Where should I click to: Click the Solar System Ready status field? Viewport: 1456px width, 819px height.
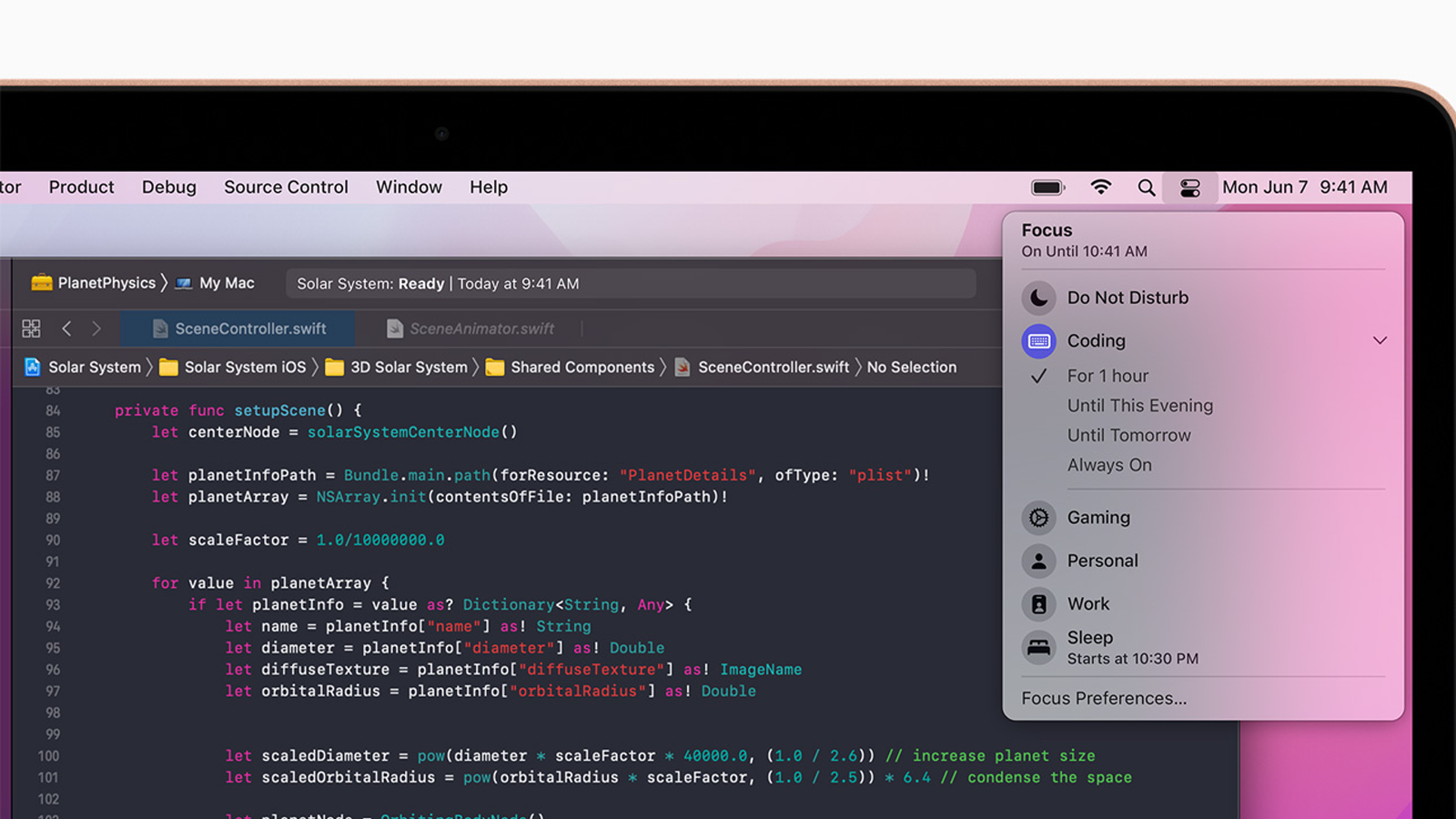coord(631,284)
